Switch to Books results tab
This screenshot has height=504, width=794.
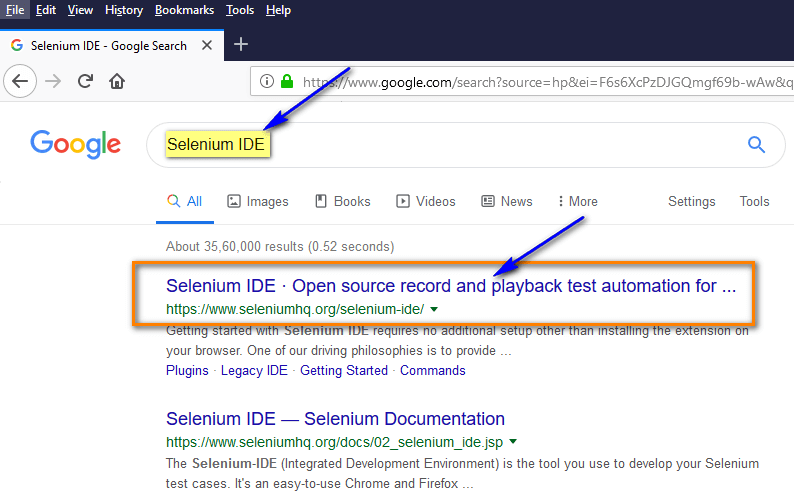point(343,202)
